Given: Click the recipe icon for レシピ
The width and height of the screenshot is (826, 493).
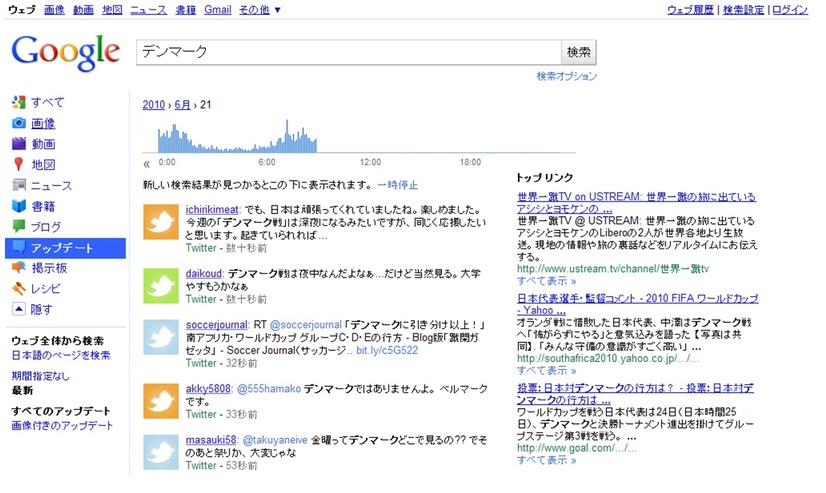Looking at the screenshot, I should point(18,288).
